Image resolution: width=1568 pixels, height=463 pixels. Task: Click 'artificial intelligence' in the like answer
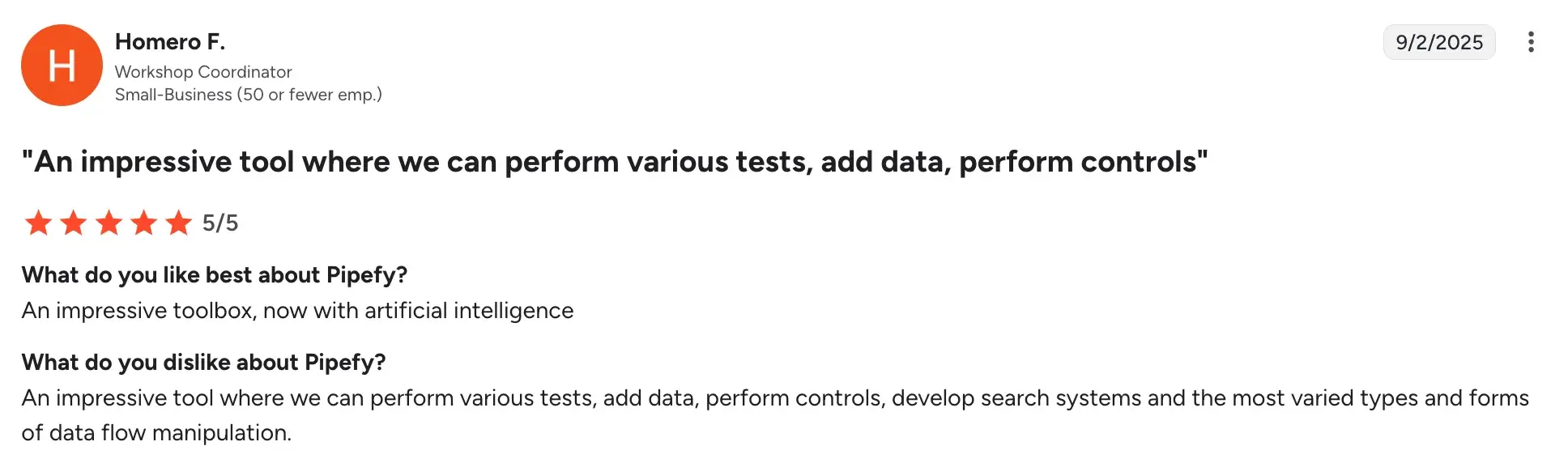click(469, 311)
